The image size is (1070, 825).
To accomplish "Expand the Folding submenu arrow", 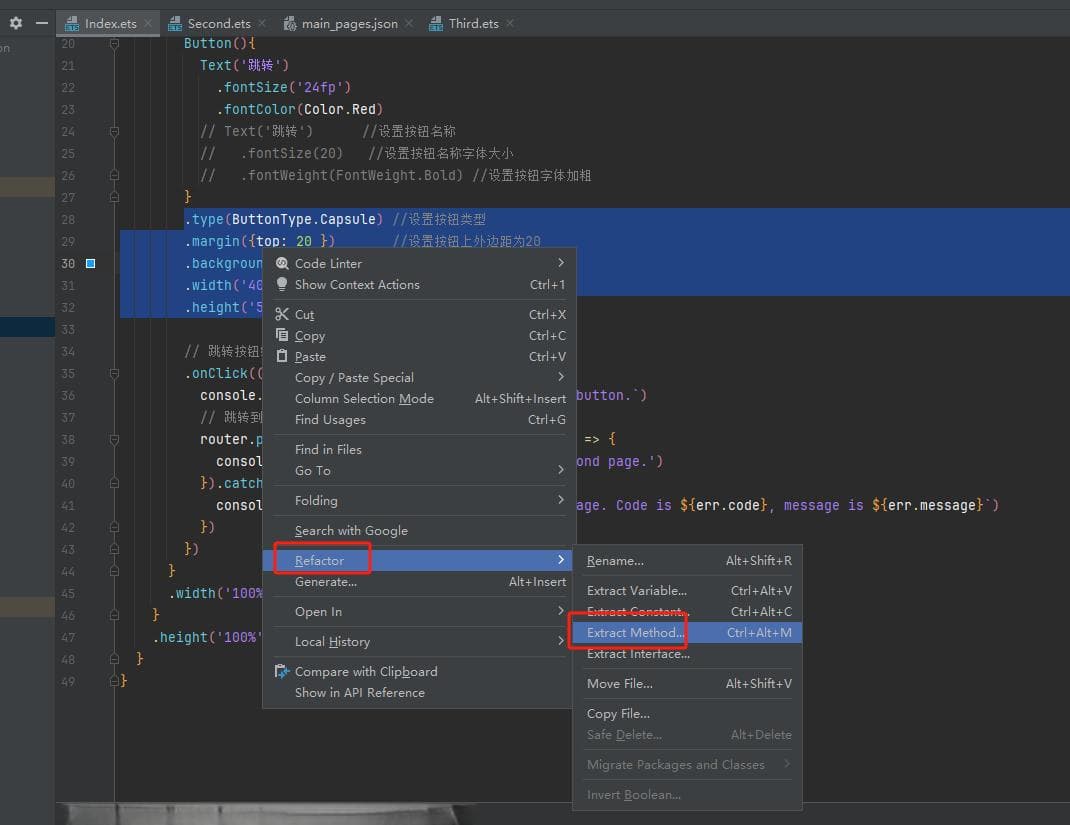I will pyautogui.click(x=561, y=500).
